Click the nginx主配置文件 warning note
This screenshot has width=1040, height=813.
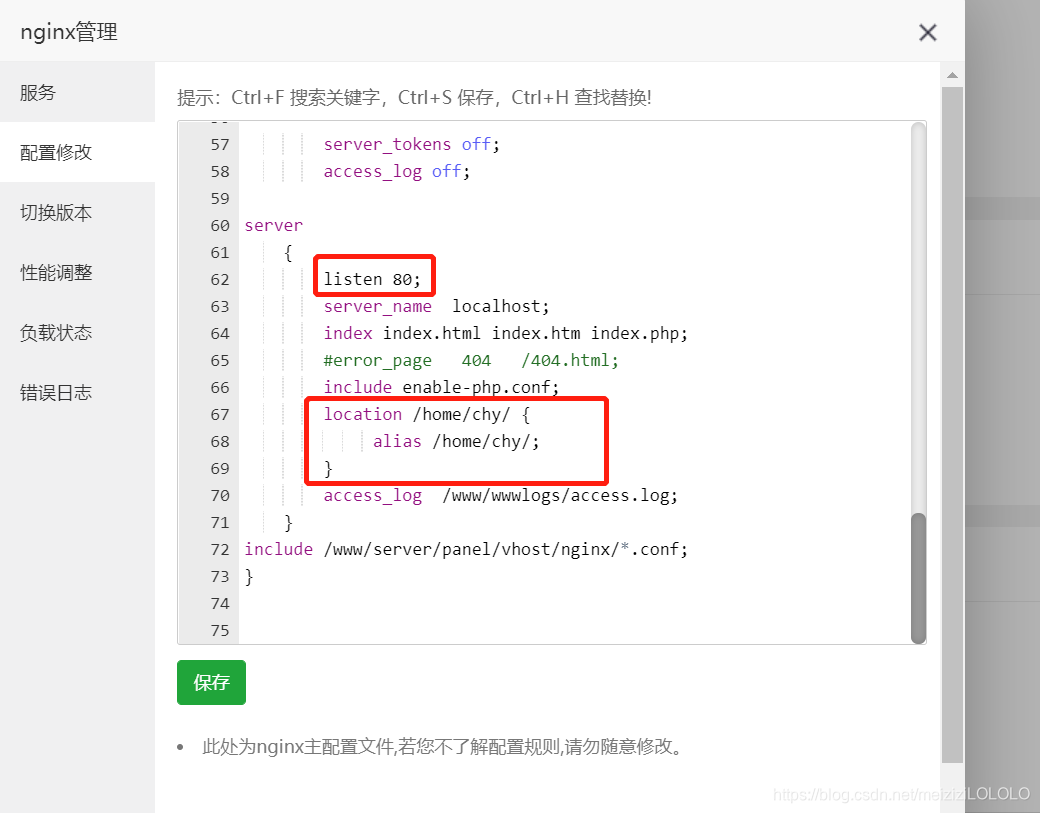[442, 747]
